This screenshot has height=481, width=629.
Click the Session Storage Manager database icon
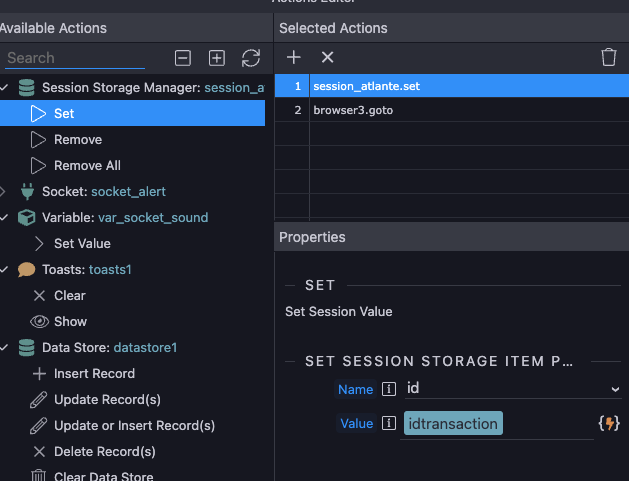tap(26, 87)
